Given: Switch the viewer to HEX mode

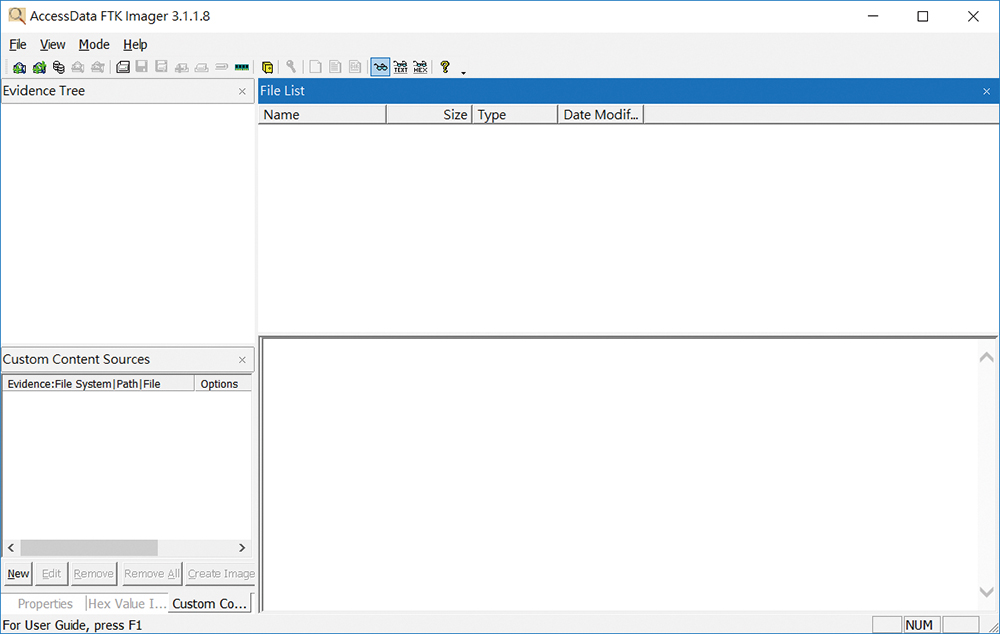Looking at the screenshot, I should click(x=420, y=67).
